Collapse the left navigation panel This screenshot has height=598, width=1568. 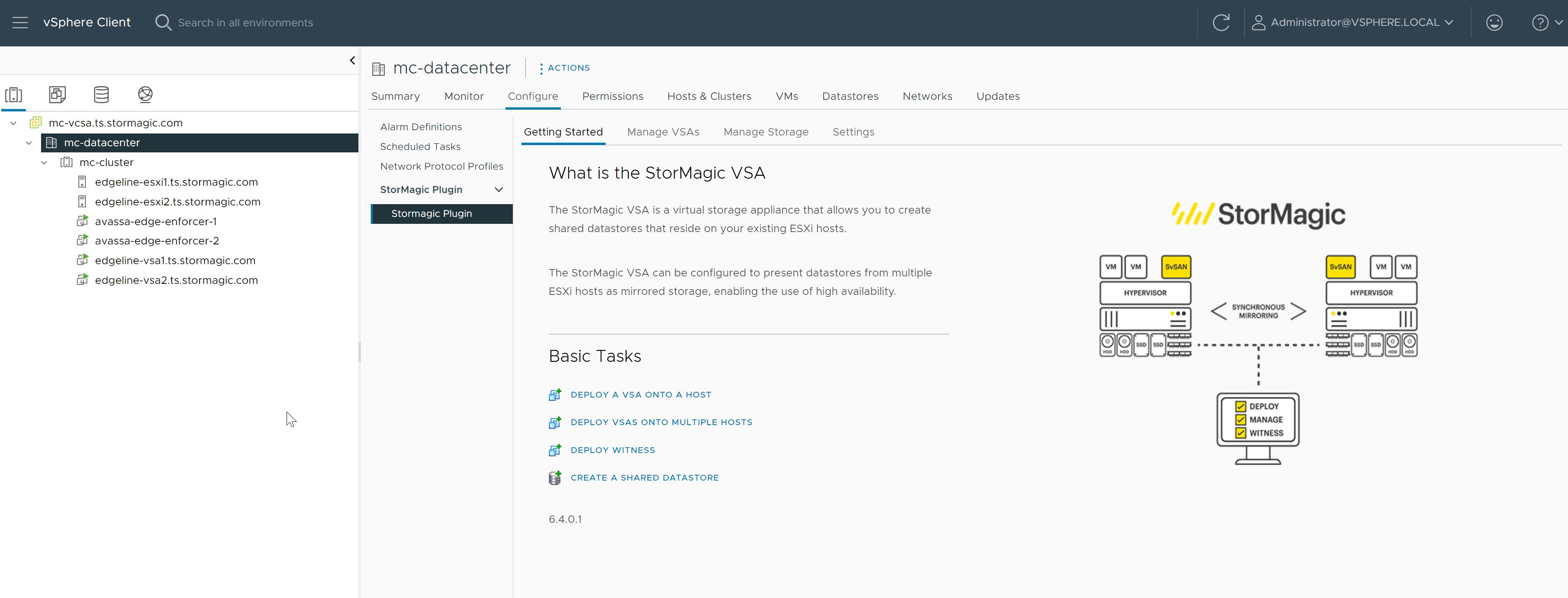coord(352,60)
